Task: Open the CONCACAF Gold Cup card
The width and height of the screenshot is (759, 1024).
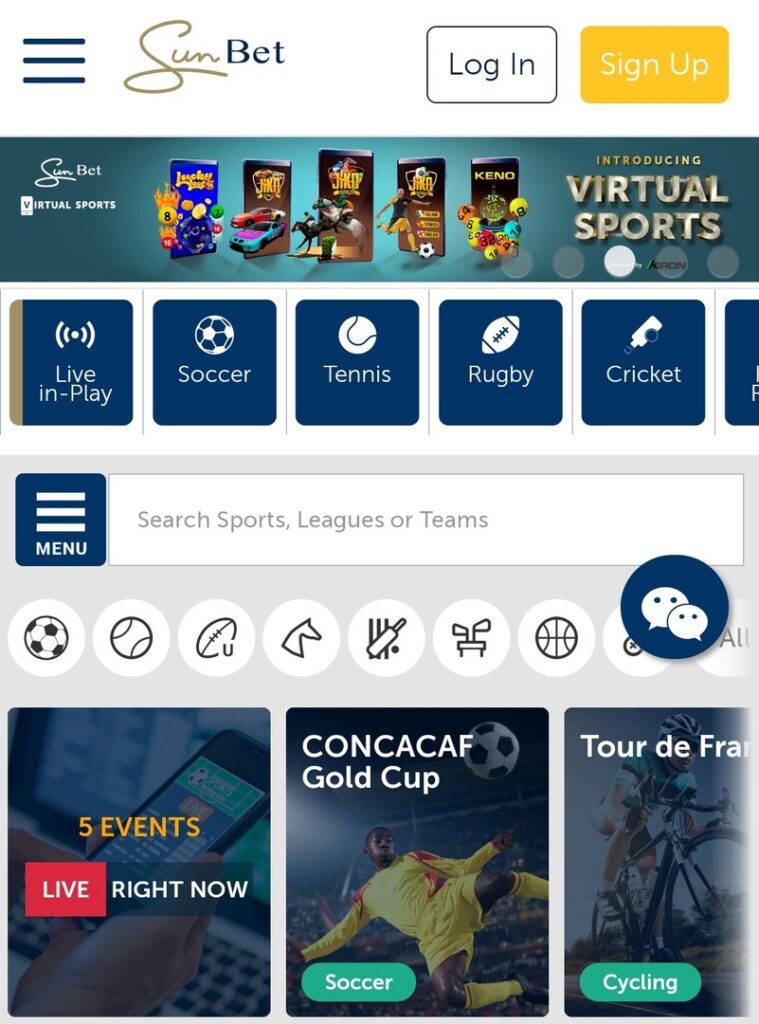Action: tap(417, 862)
